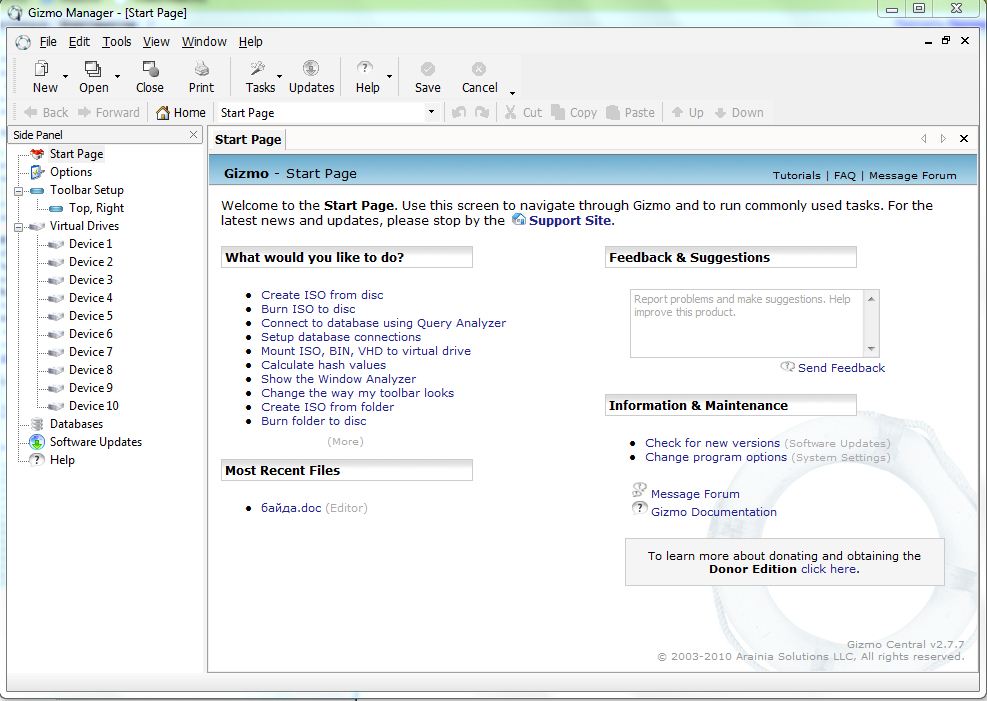
Task: Close the Start Page tab
Action: point(964,138)
